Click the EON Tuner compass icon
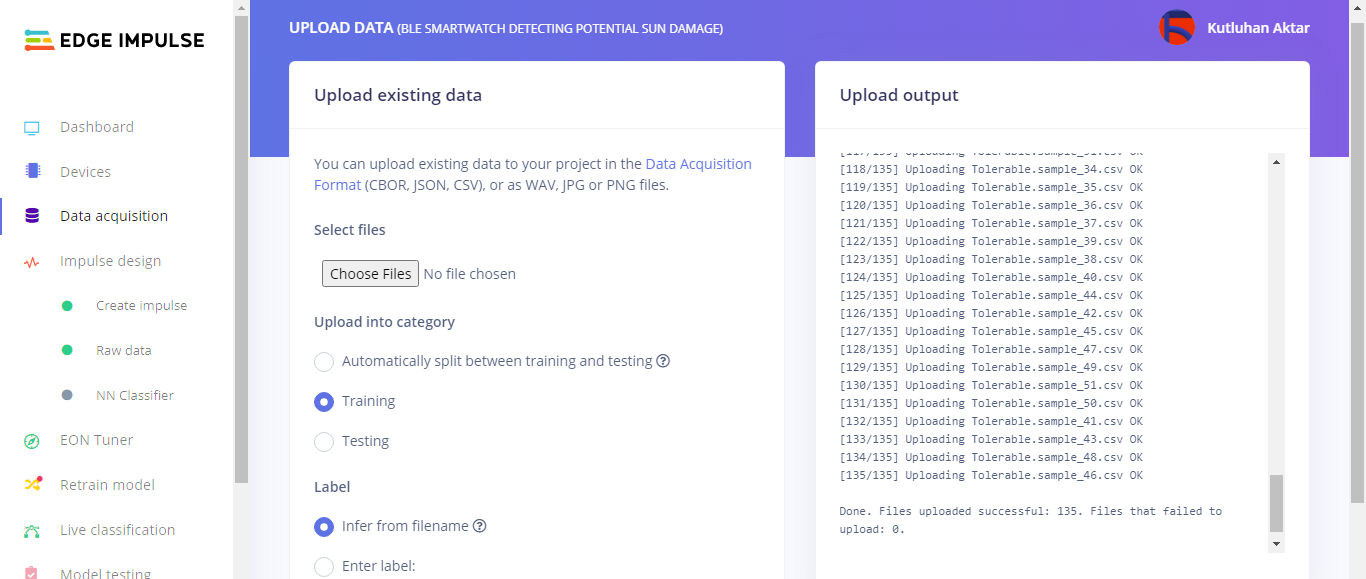The height and width of the screenshot is (579, 1366). click(32, 441)
